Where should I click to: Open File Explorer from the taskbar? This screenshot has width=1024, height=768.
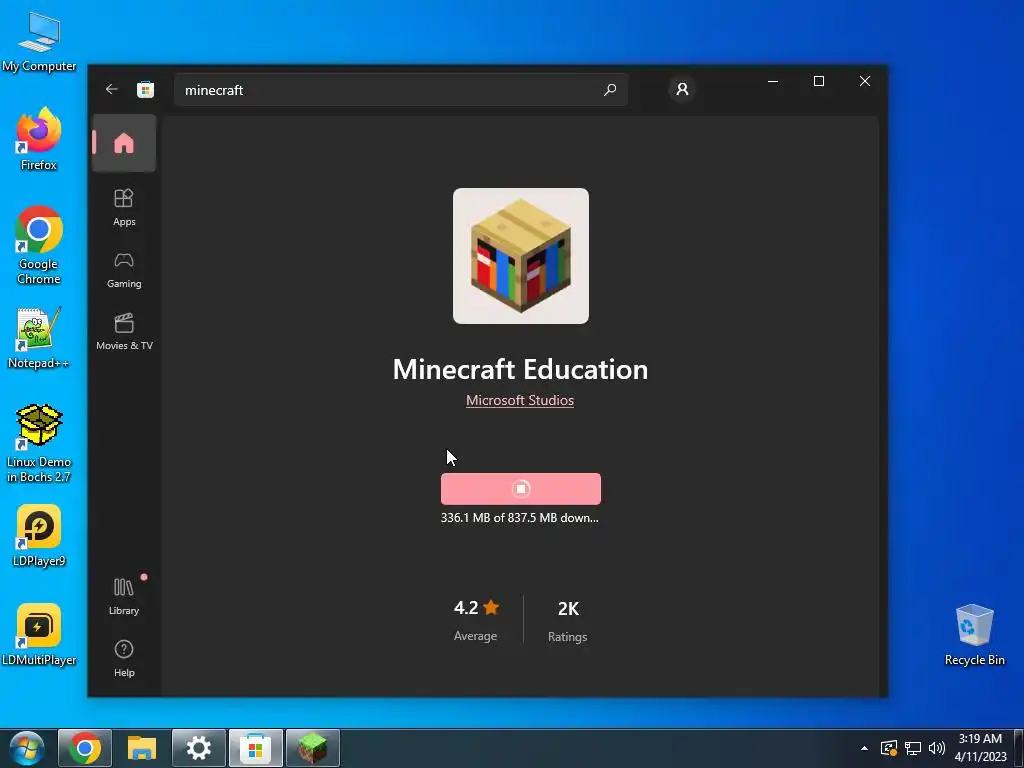[x=142, y=748]
